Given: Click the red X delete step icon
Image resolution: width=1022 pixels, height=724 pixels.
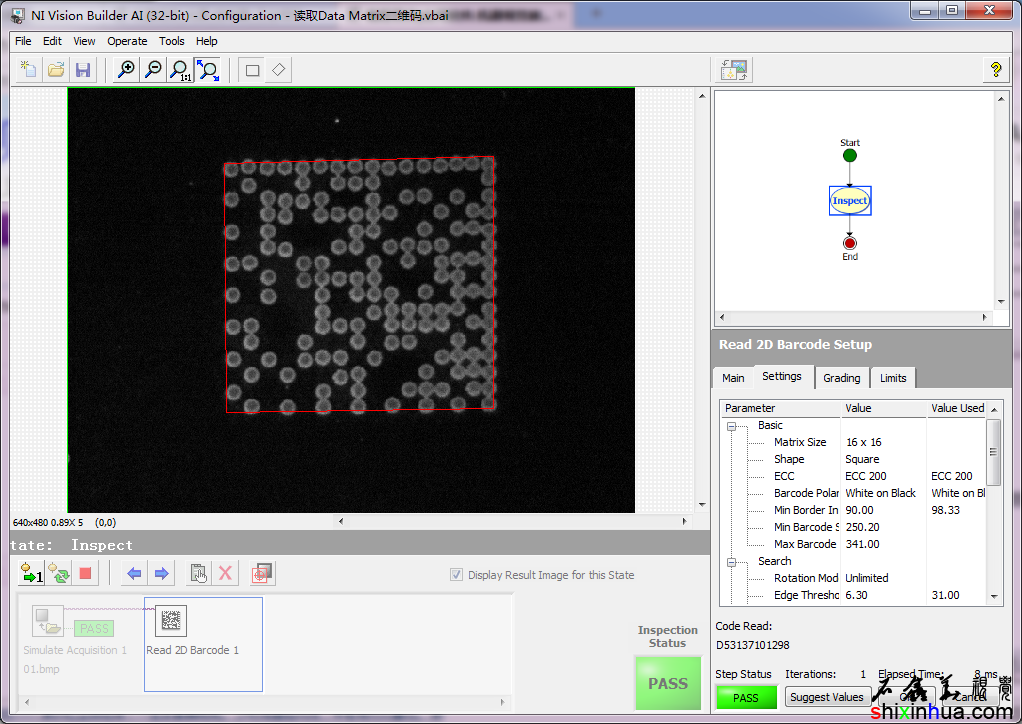Looking at the screenshot, I should (x=225, y=574).
